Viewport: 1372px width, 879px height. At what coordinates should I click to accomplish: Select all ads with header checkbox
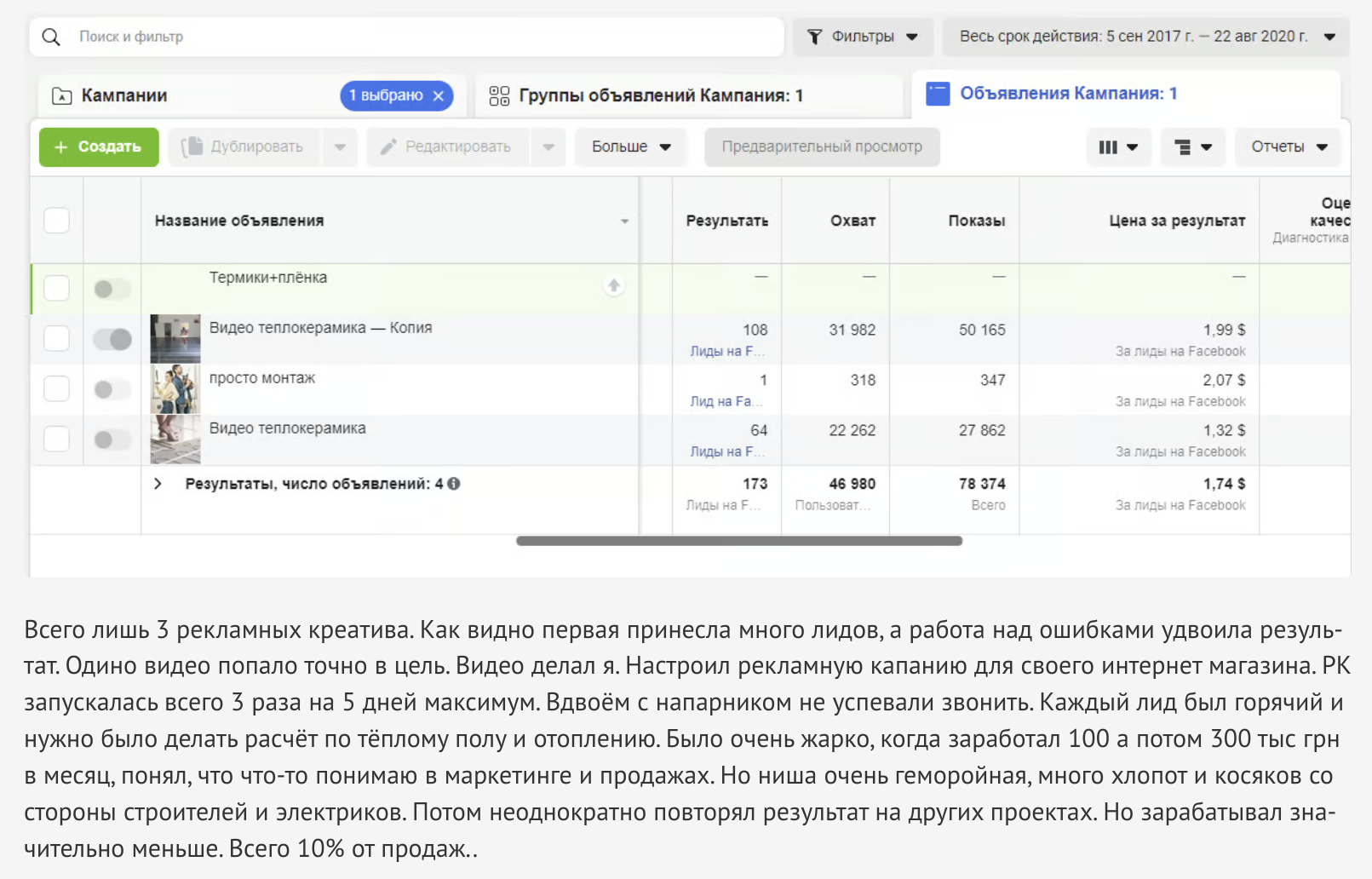click(56, 221)
